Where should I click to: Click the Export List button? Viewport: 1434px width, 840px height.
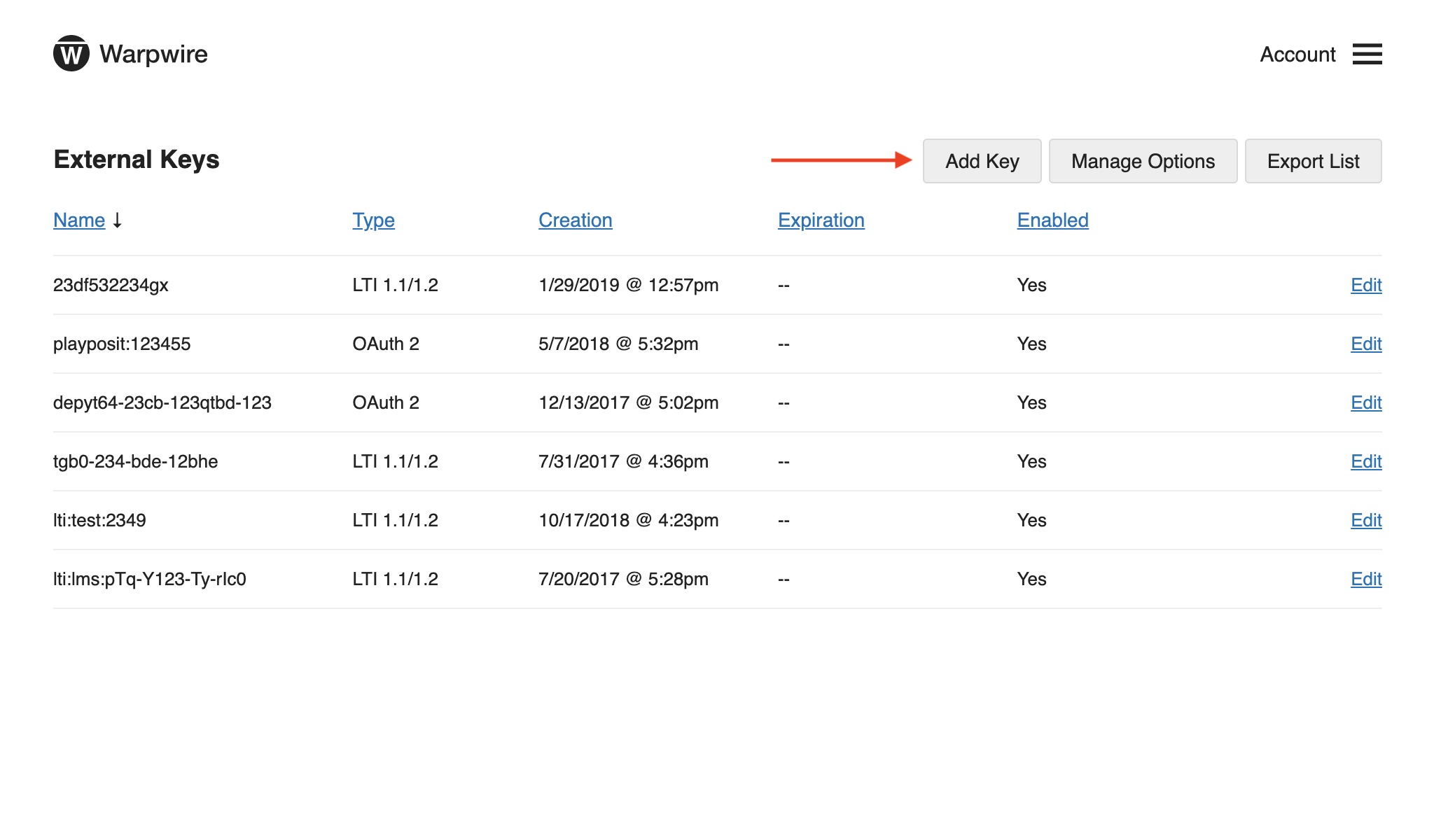point(1314,160)
